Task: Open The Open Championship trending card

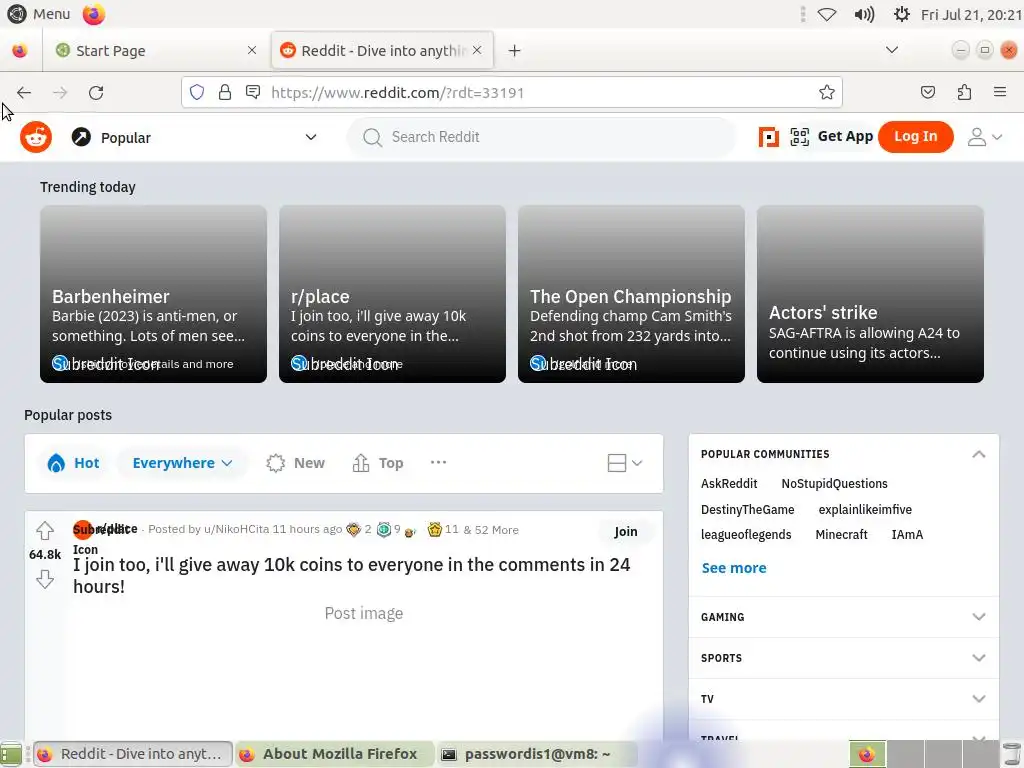Action: point(632,294)
